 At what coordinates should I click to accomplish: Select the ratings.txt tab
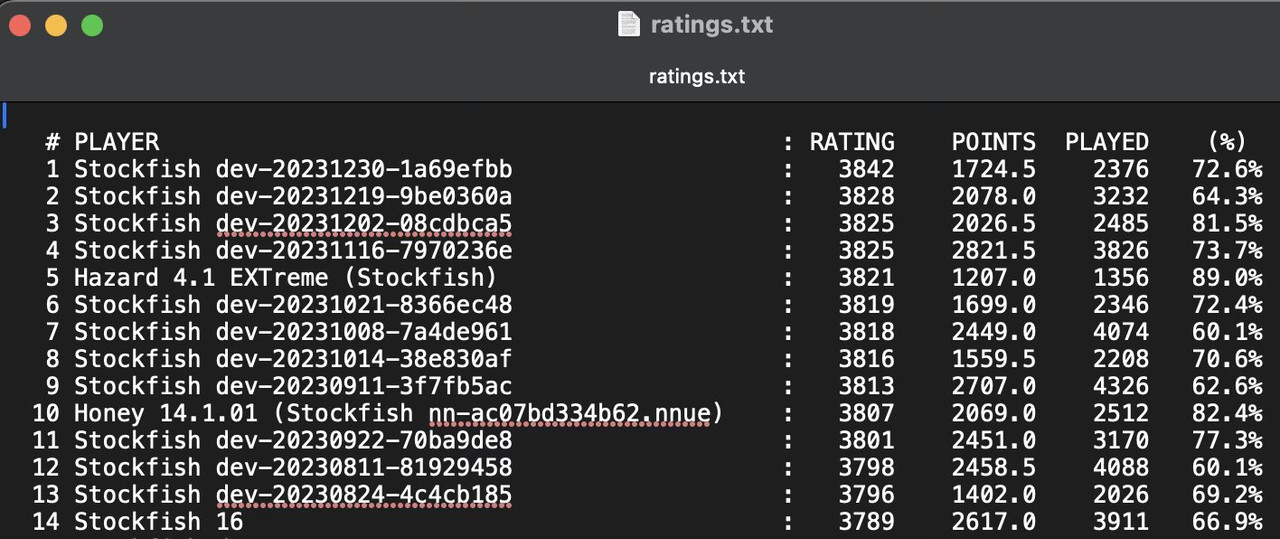[x=696, y=76]
